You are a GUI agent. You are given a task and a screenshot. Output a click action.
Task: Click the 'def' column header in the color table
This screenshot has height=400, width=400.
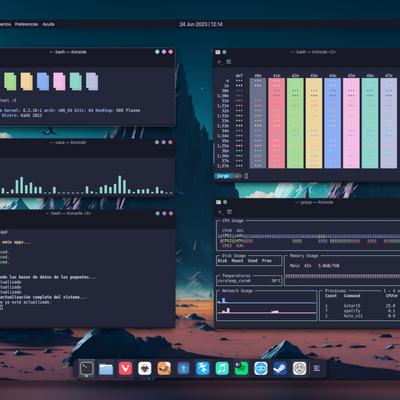coord(239,76)
